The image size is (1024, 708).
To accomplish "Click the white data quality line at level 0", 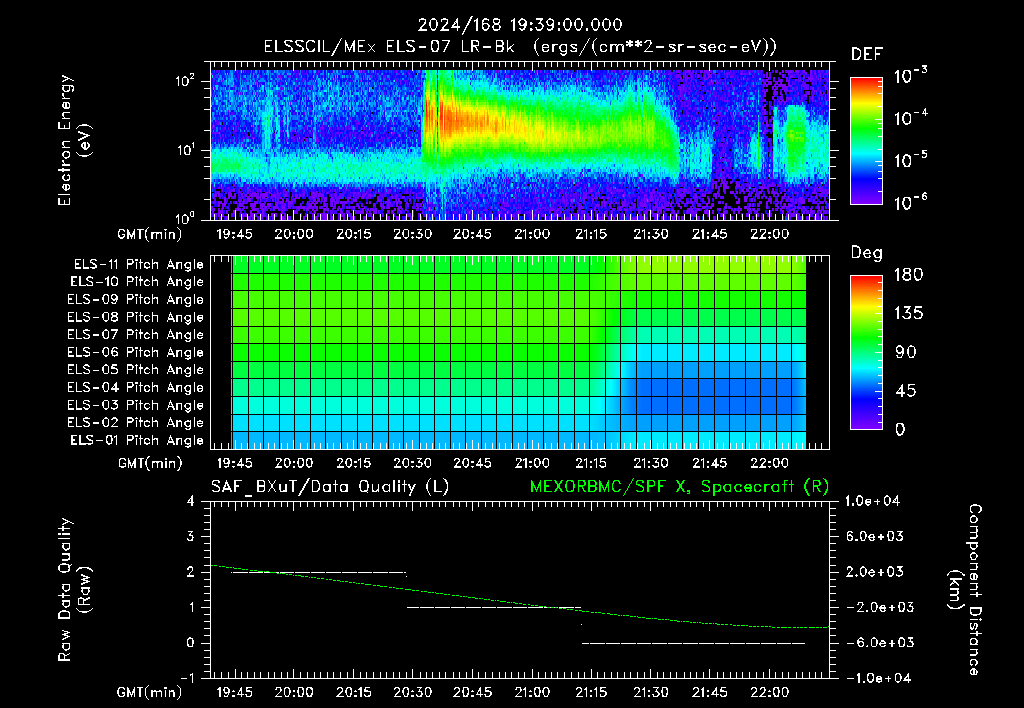I will (x=694, y=643).
